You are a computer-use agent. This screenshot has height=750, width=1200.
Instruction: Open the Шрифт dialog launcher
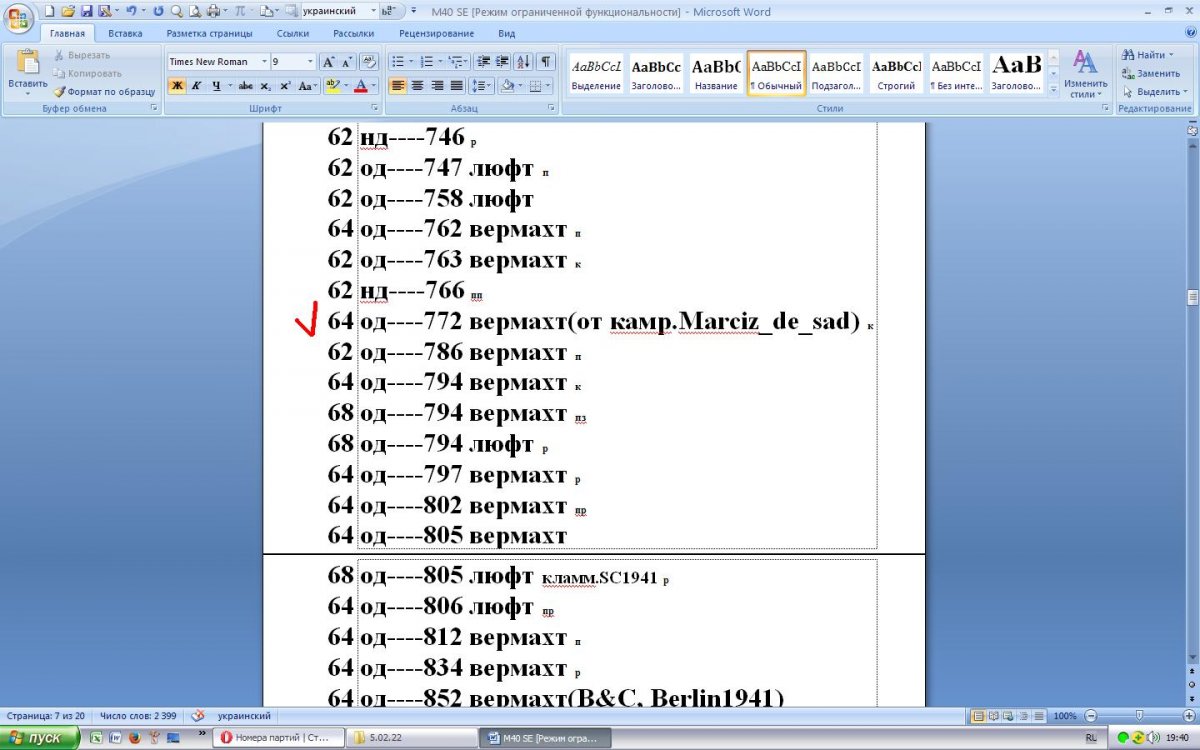click(x=375, y=107)
